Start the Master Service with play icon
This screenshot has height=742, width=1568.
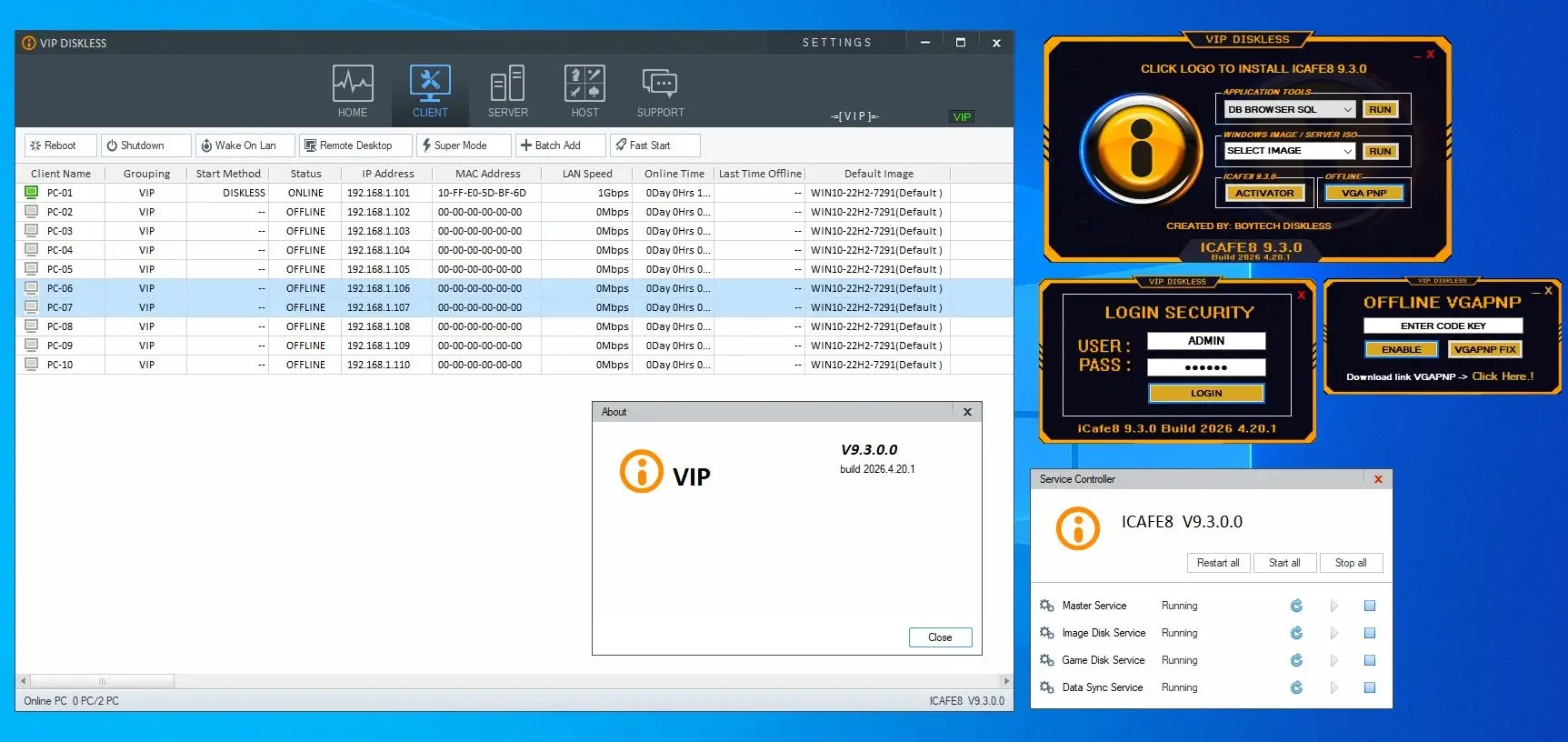(x=1333, y=606)
